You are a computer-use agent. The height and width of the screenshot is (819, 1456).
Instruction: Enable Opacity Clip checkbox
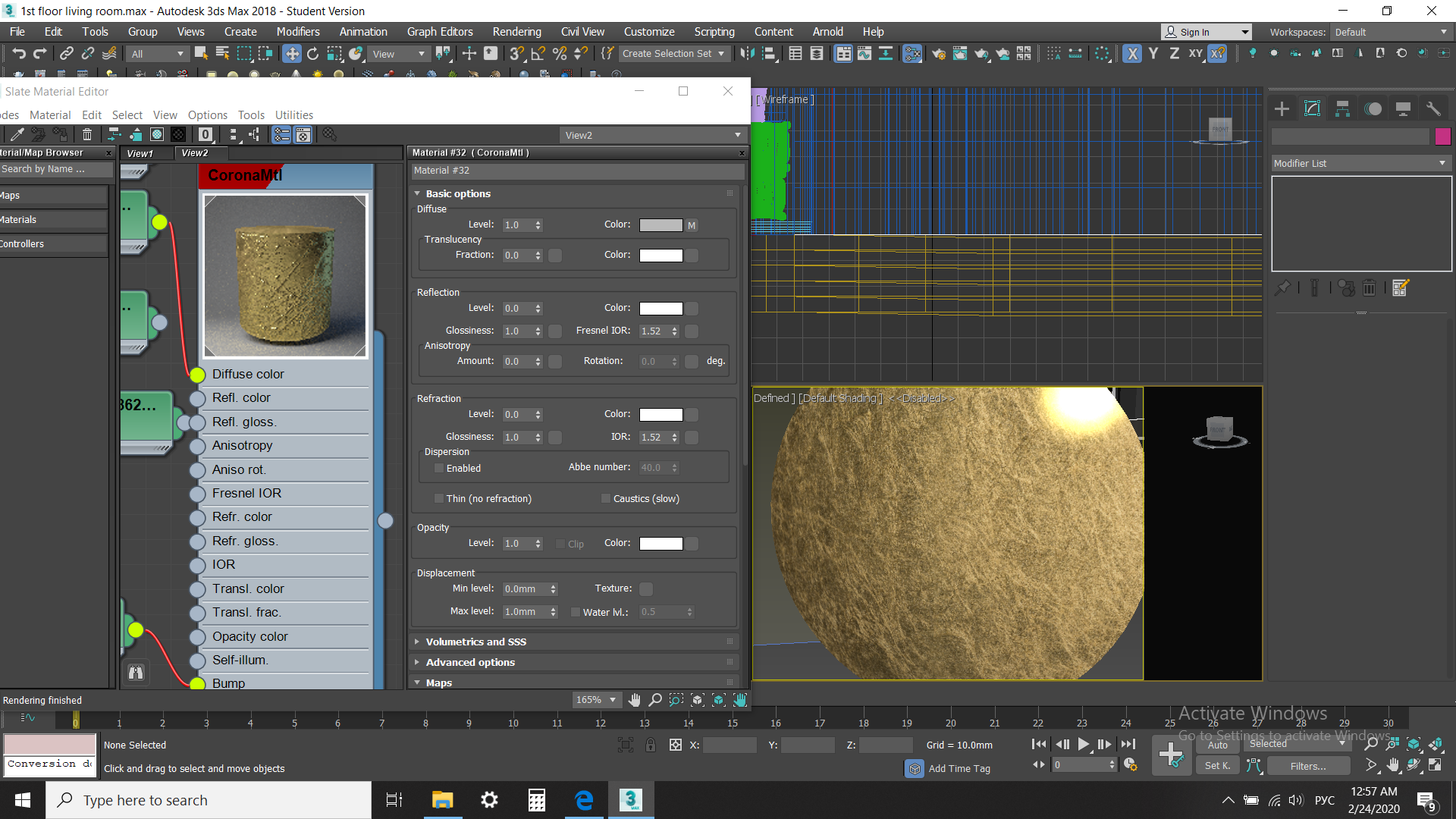[560, 544]
